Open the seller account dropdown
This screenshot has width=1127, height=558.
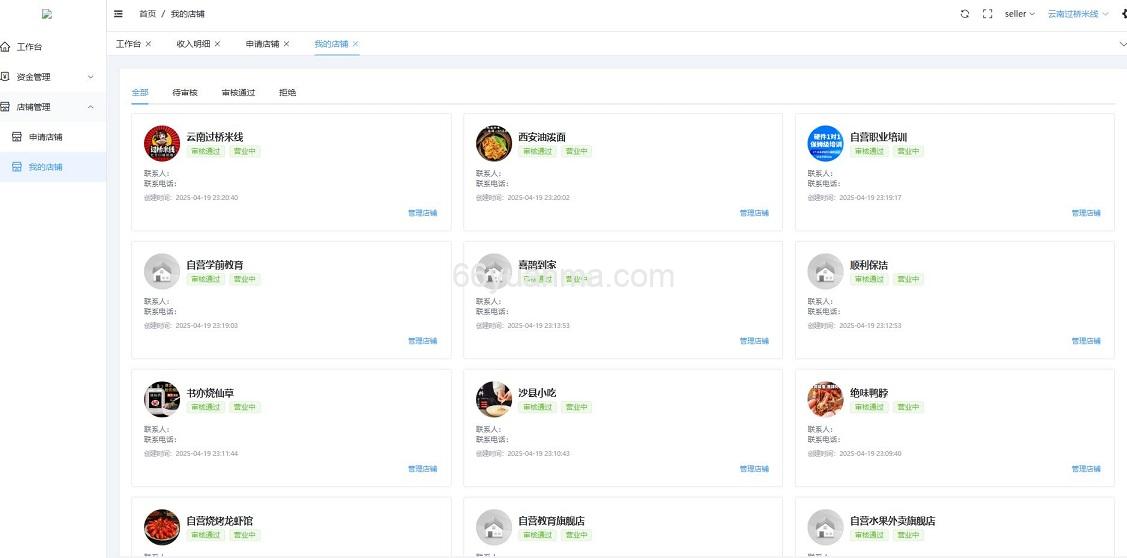1019,14
